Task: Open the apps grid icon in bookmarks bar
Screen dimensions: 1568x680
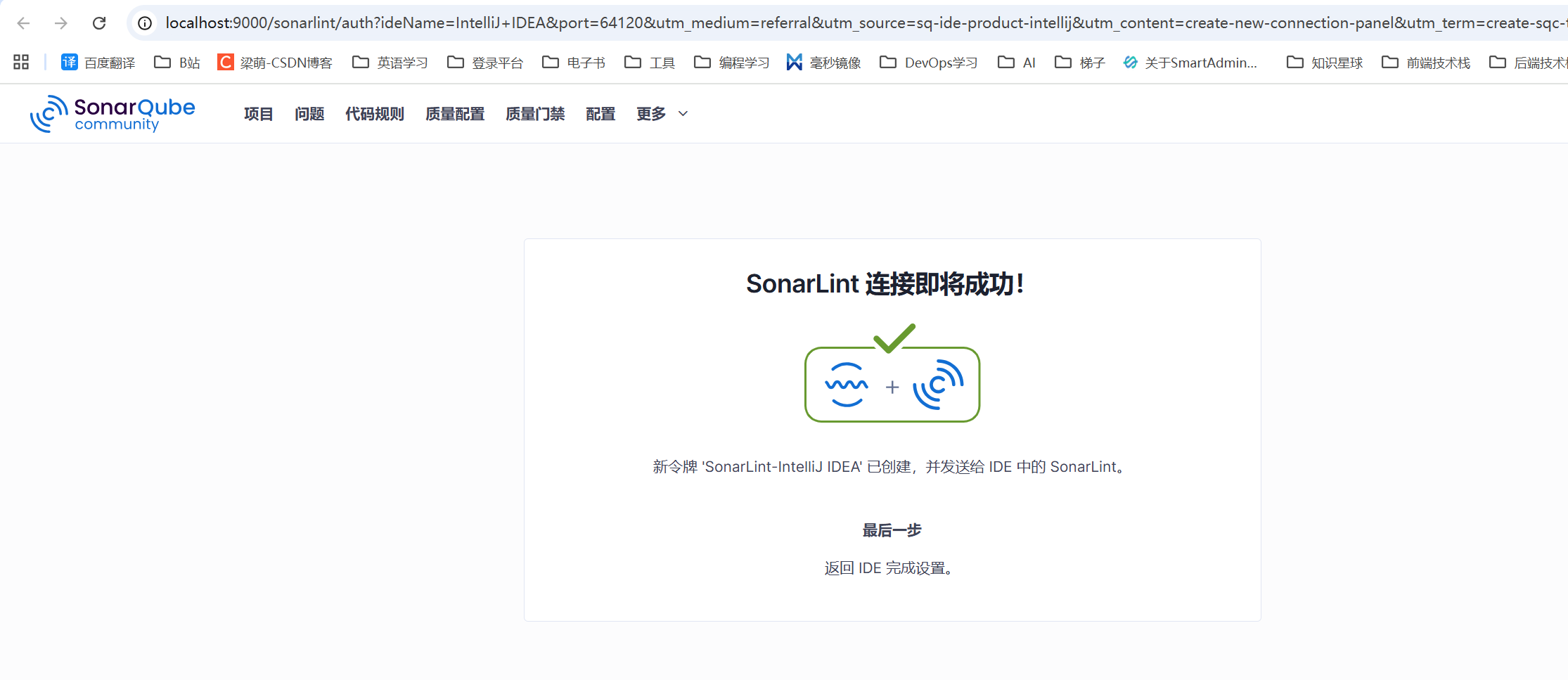Action: [21, 63]
